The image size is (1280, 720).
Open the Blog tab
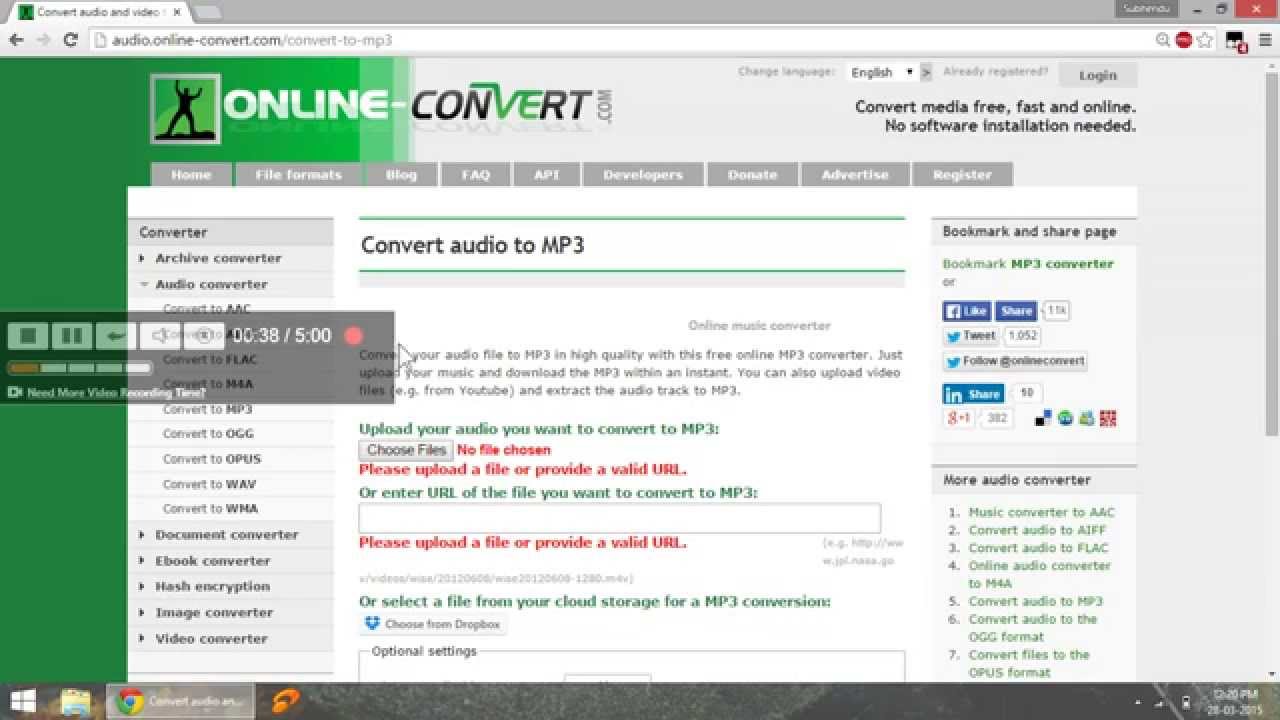[401, 174]
